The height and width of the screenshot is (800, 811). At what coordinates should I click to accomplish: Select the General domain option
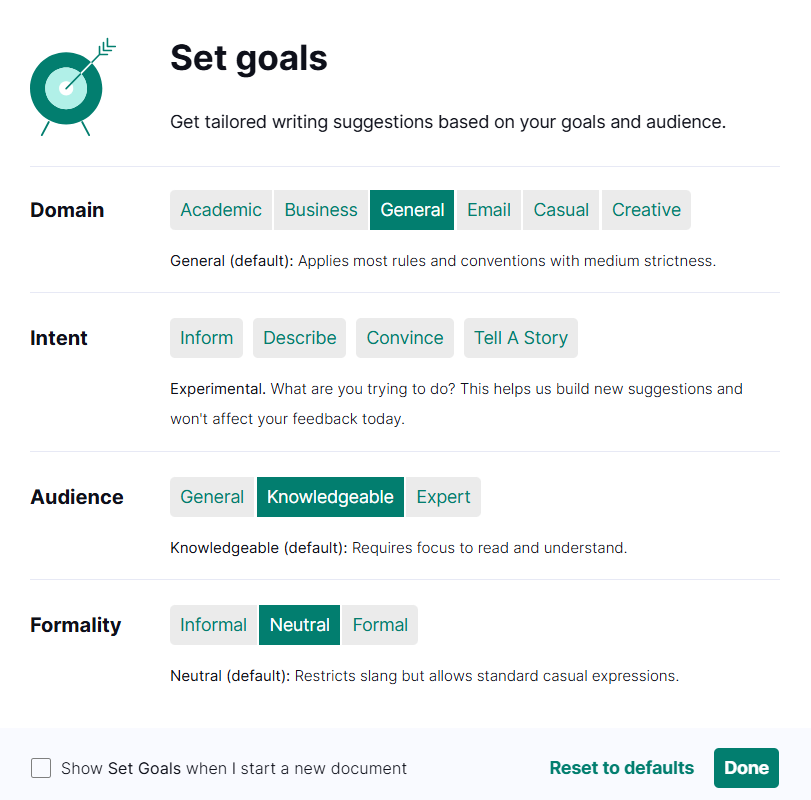412,210
